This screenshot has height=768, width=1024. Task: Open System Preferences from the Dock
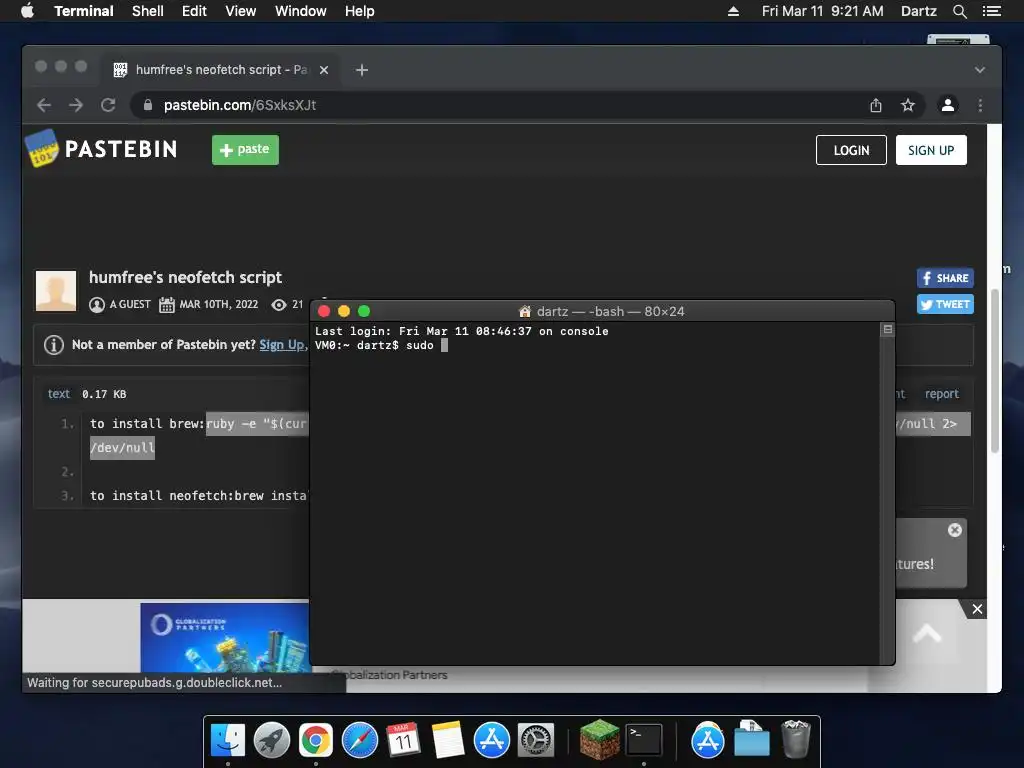(536, 741)
